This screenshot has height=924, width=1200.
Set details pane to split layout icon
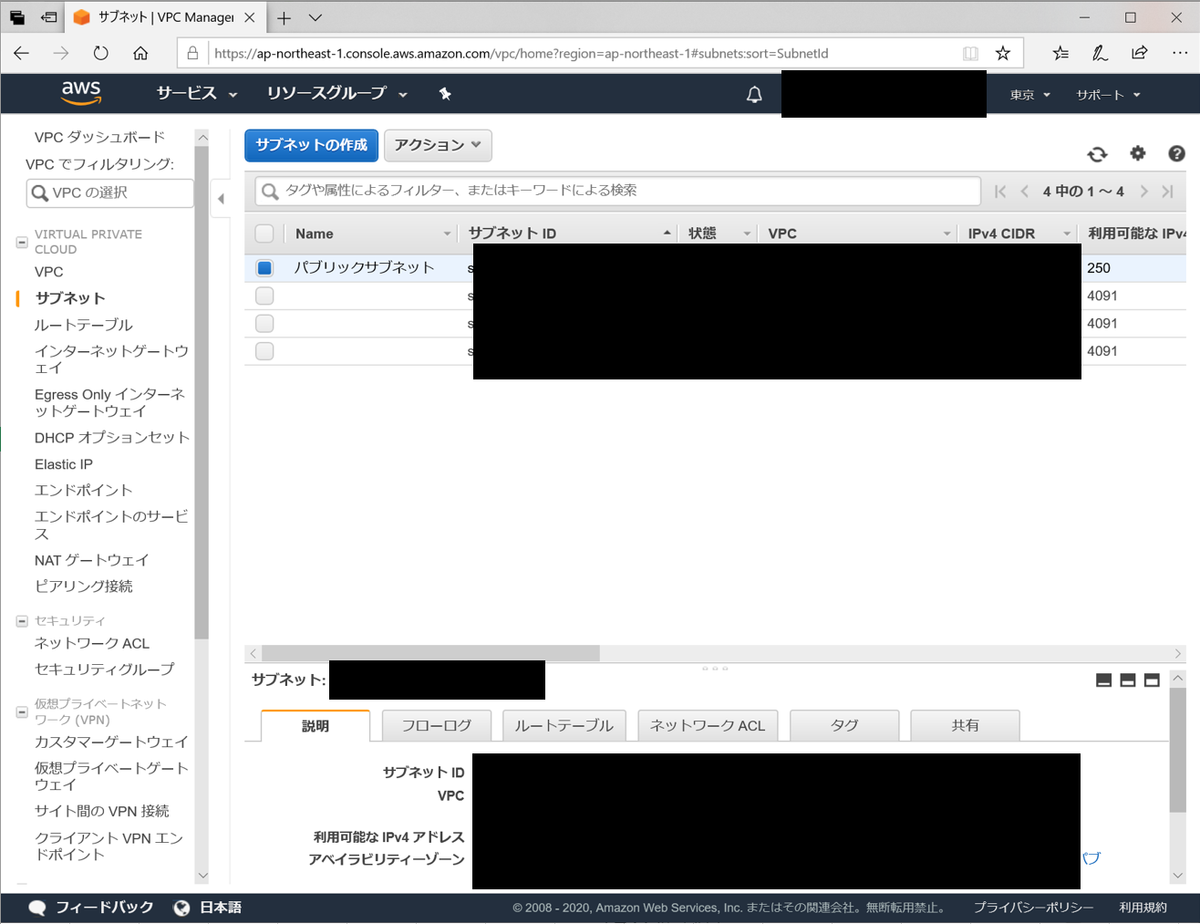coord(1128,680)
